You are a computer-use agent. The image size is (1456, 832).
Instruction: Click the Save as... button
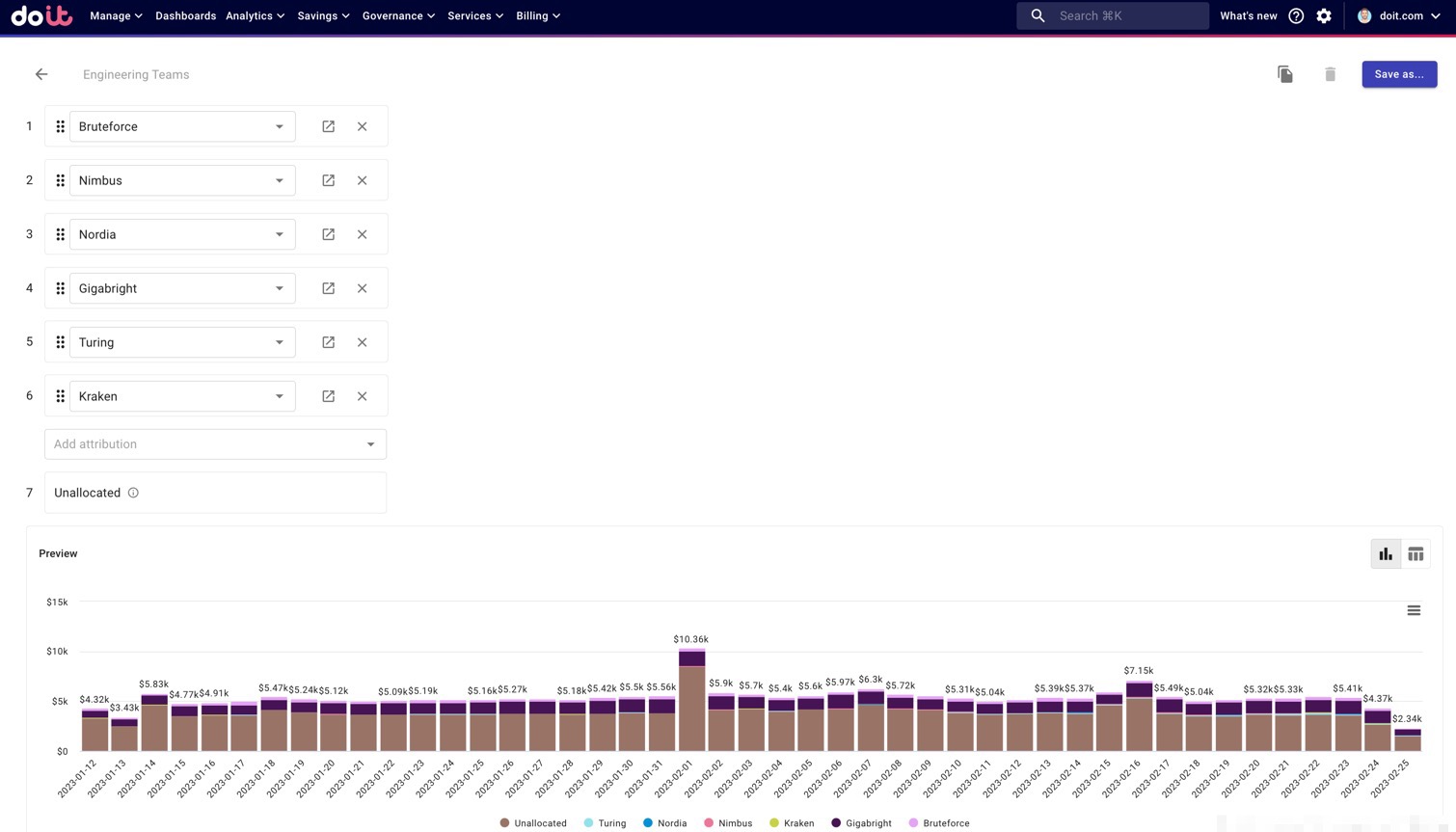tap(1398, 74)
